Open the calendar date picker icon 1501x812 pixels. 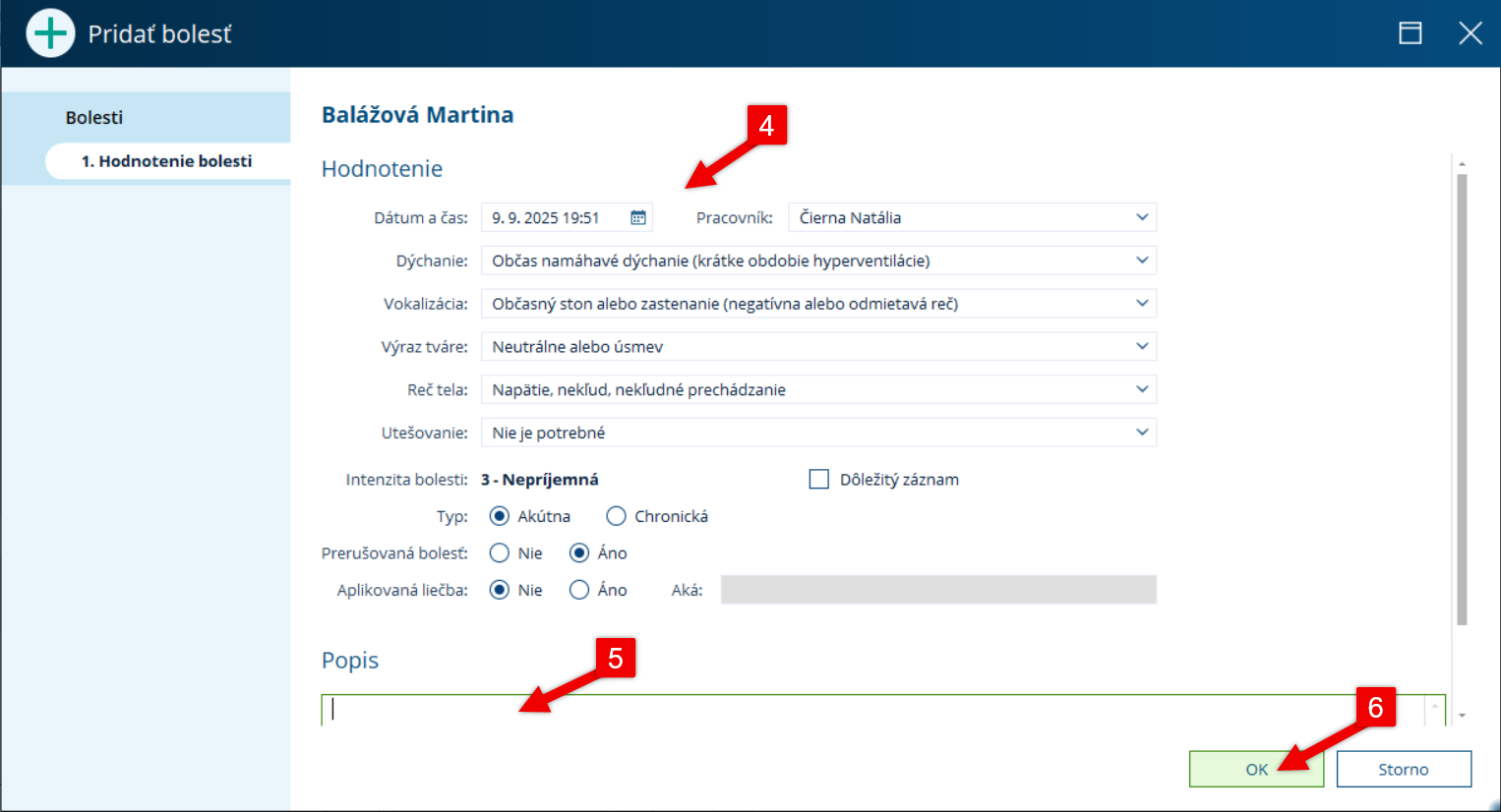tap(638, 217)
